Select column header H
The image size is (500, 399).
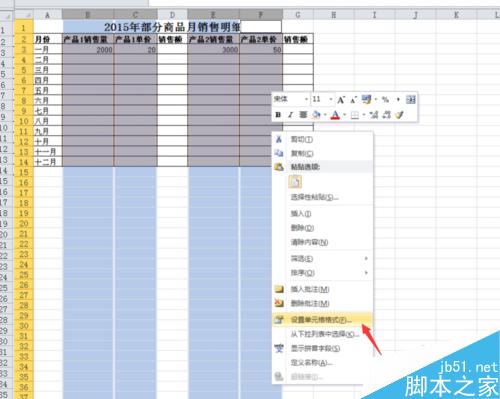(x=333, y=15)
